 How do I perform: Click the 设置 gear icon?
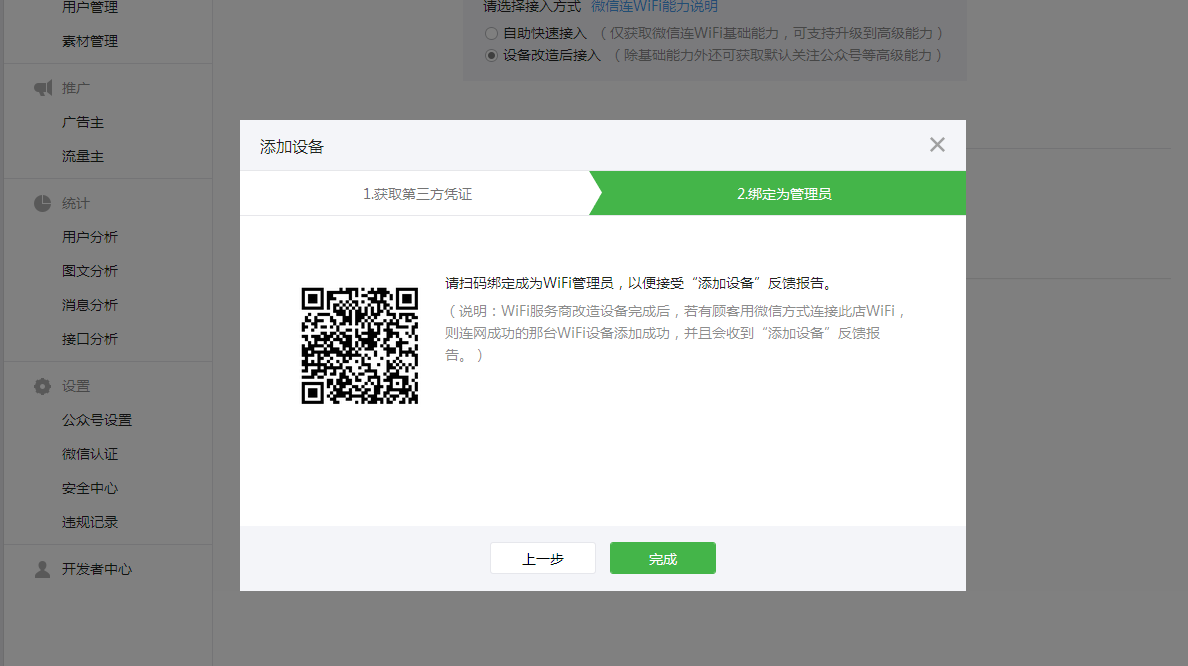pyautogui.click(x=42, y=386)
